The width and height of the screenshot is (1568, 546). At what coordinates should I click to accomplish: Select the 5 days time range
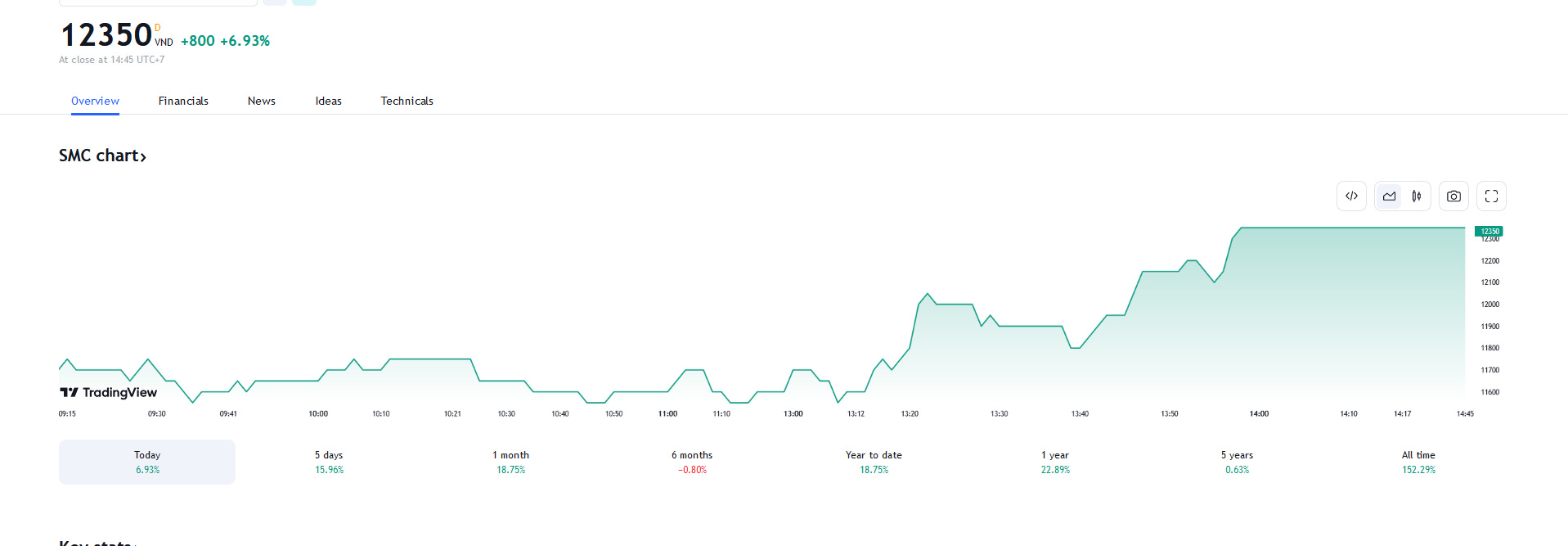click(x=329, y=462)
